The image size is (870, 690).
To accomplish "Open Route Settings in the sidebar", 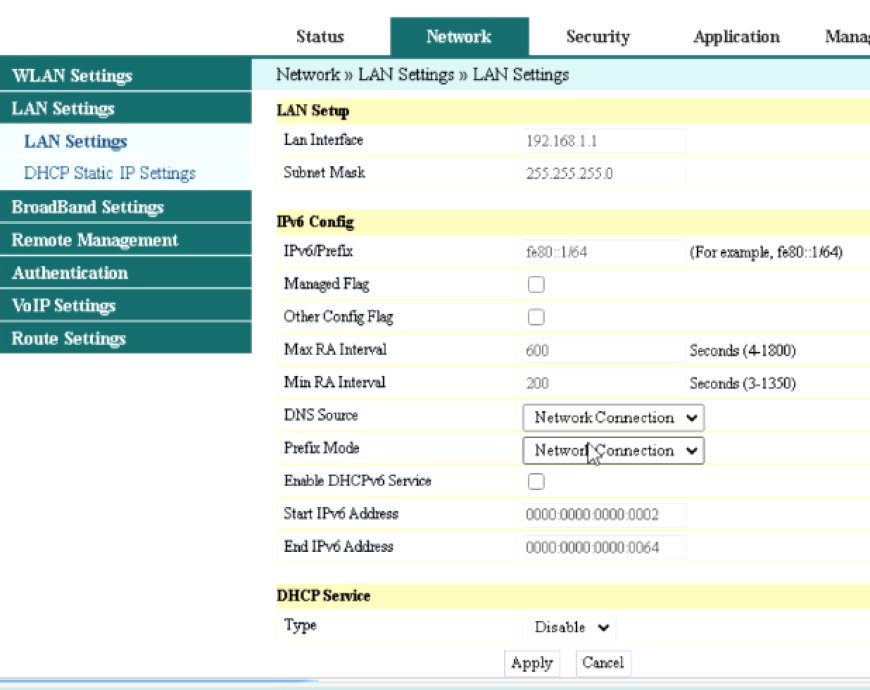I will coord(125,338).
